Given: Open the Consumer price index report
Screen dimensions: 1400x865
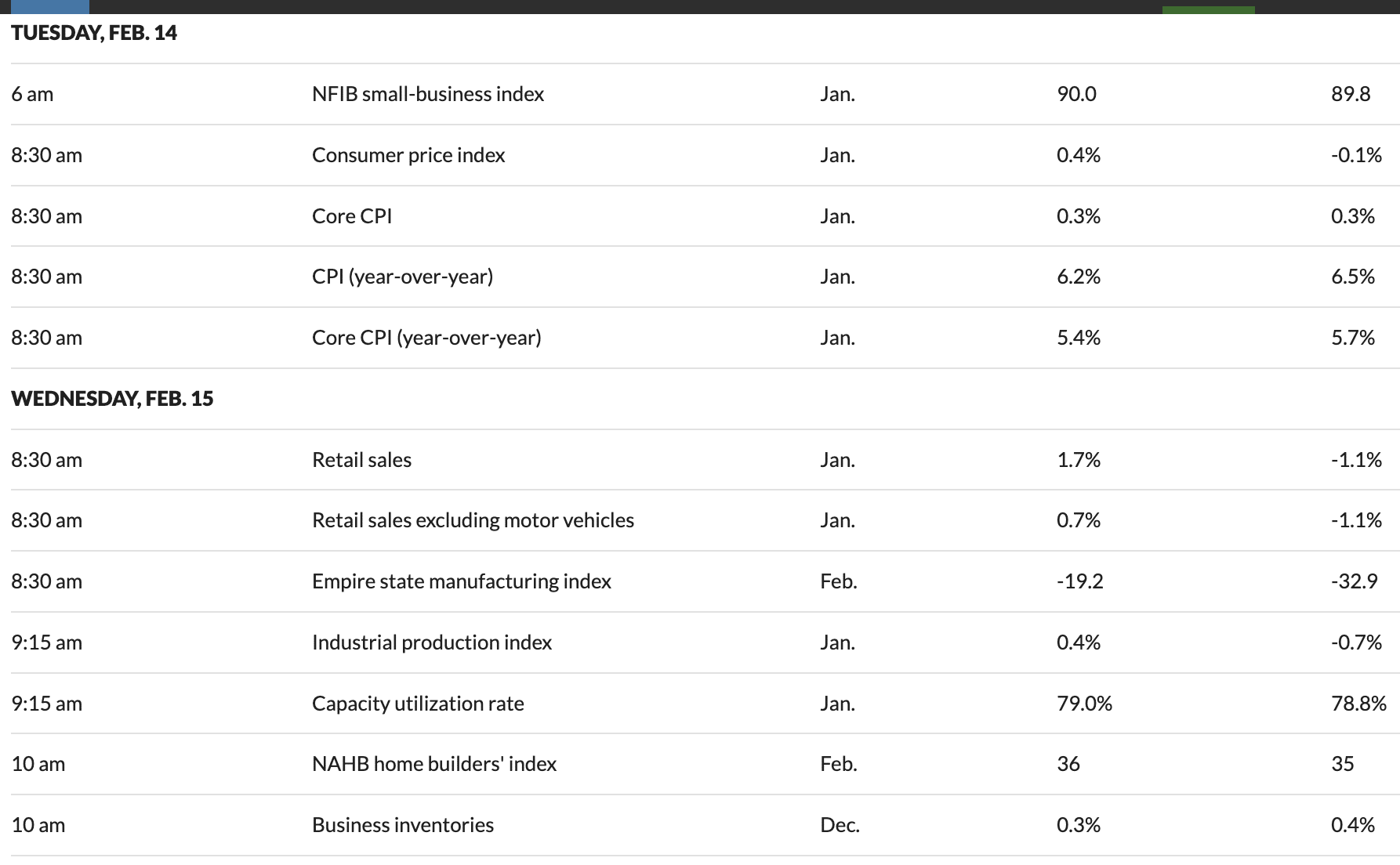Looking at the screenshot, I should tap(408, 155).
